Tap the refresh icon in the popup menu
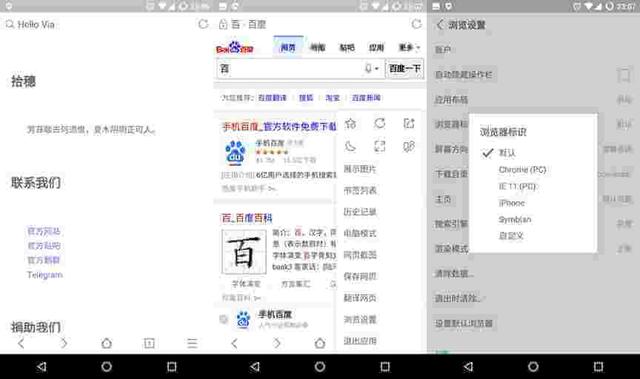 [x=380, y=123]
